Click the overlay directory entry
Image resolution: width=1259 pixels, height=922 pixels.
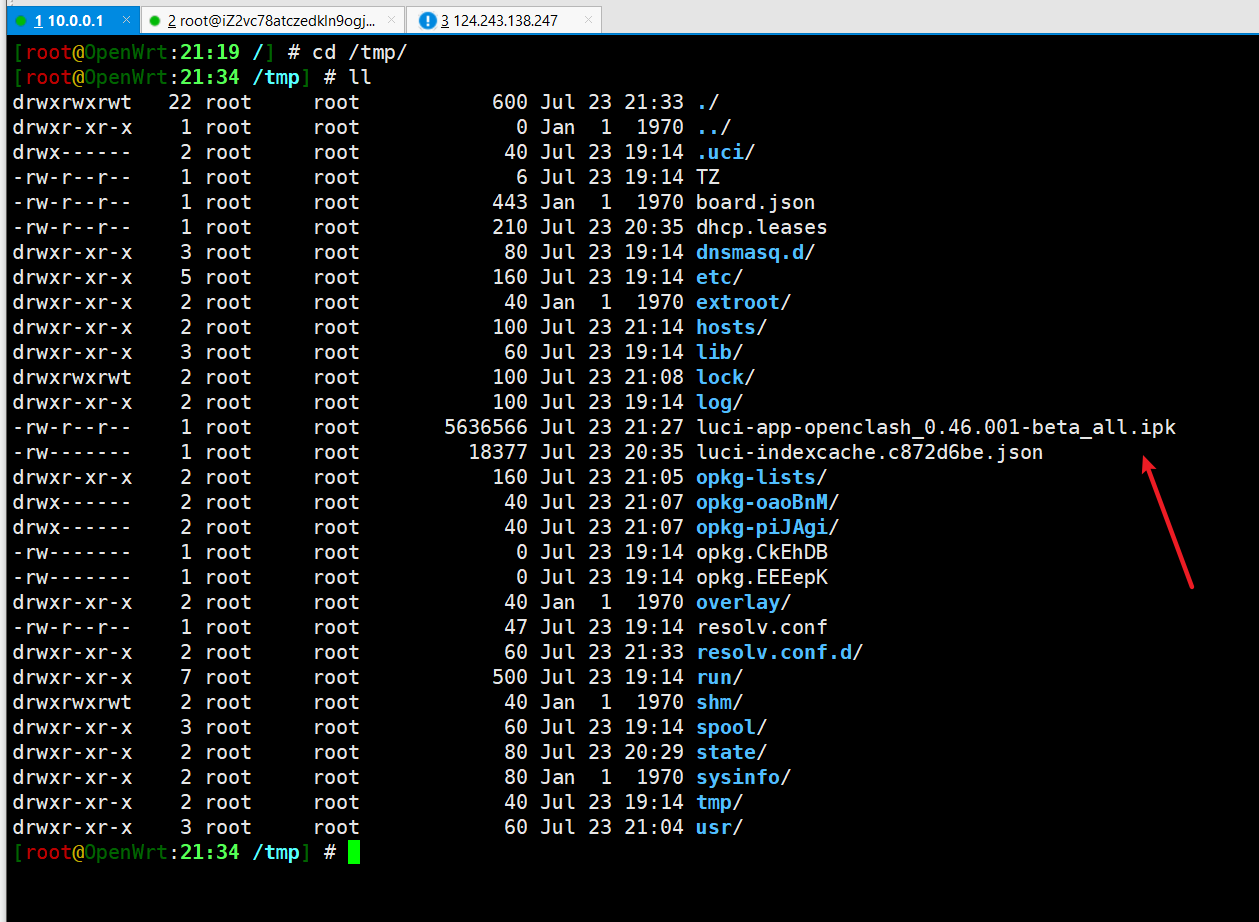(x=738, y=602)
